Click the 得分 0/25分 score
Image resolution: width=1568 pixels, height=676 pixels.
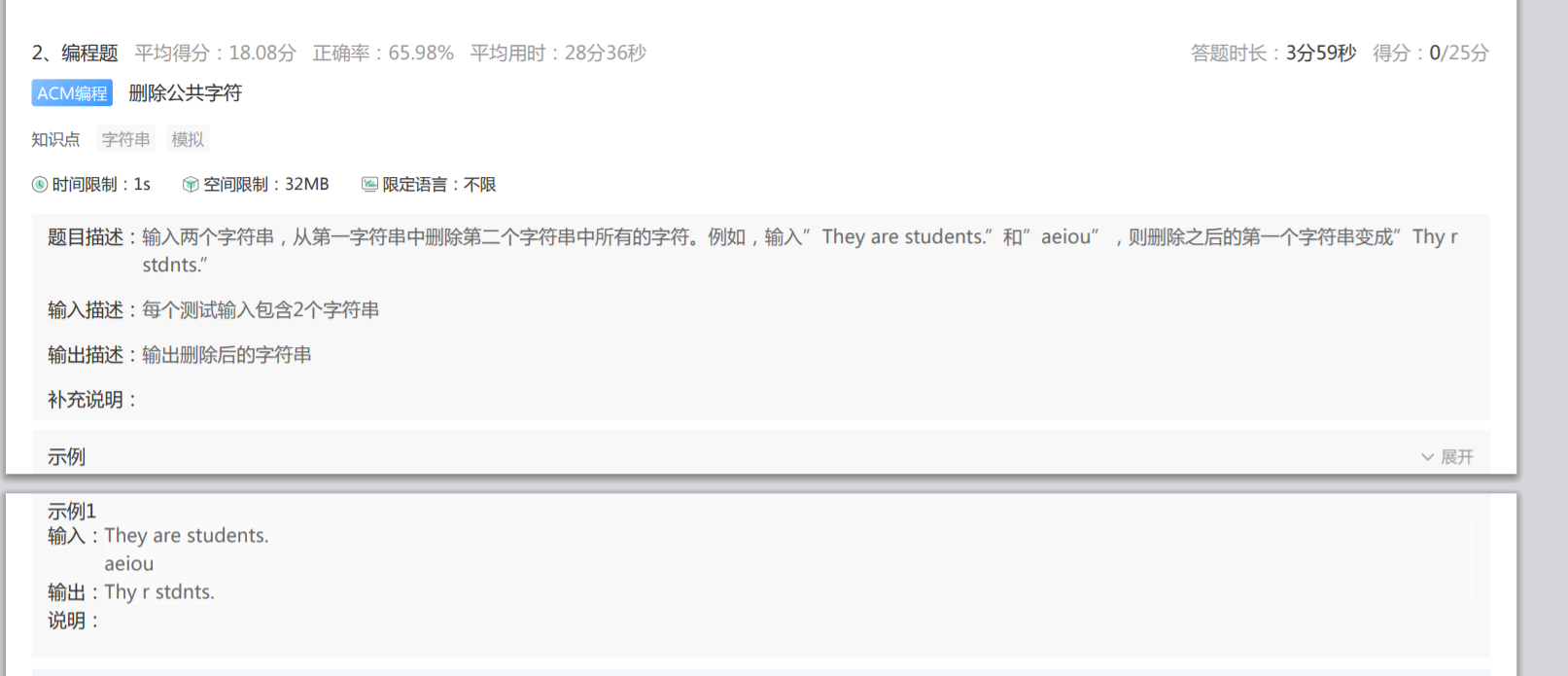1431,53
